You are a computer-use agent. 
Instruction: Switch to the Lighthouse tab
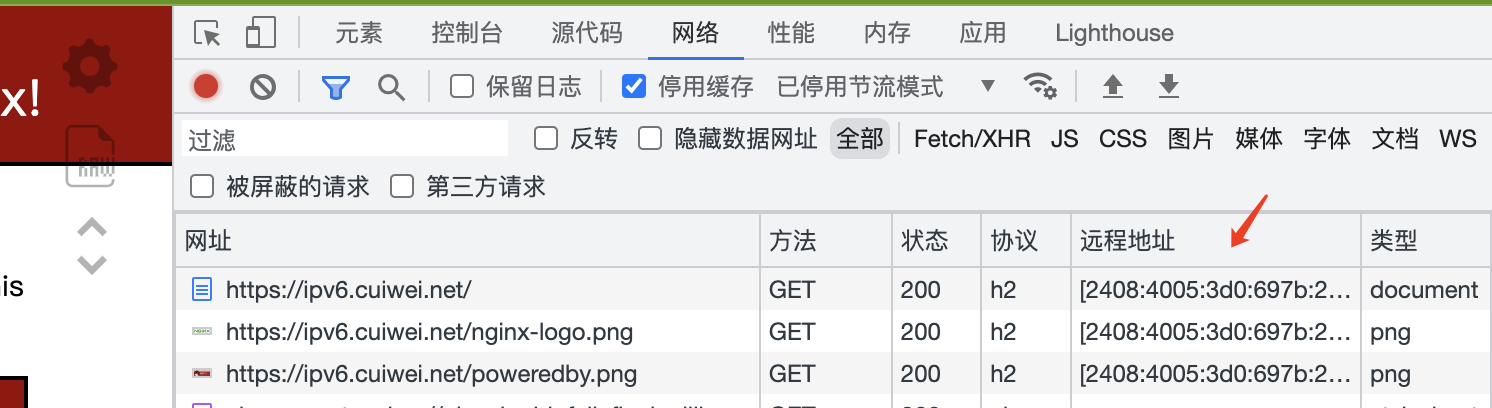(x=1114, y=33)
